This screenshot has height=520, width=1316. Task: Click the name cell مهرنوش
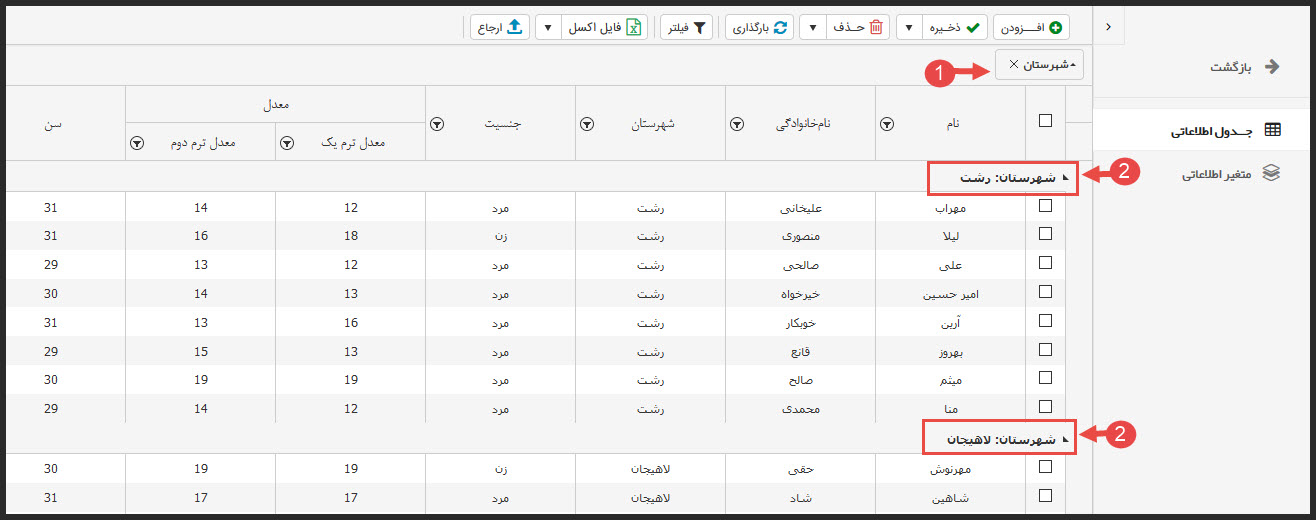pyautogui.click(x=950, y=468)
